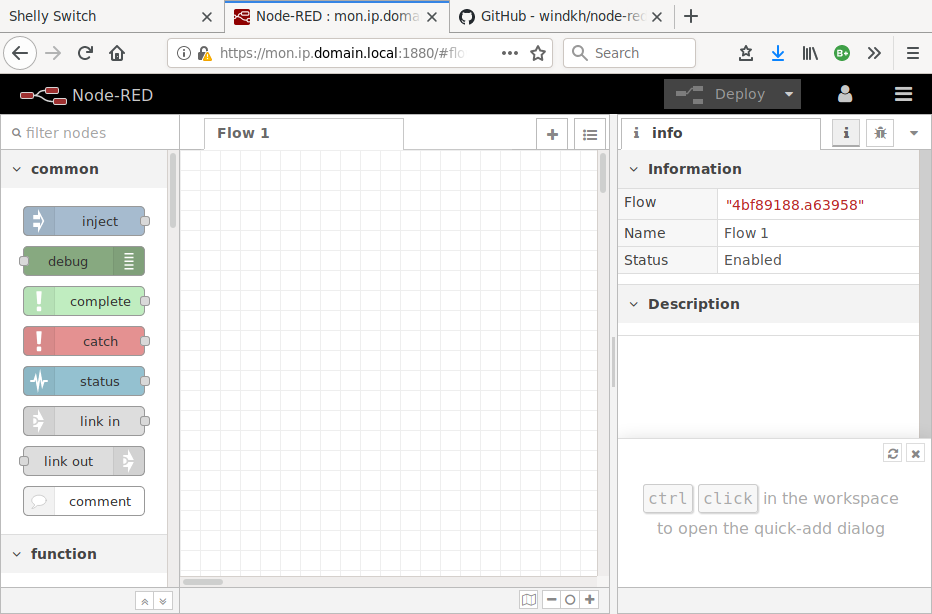Click the palette vertical scrollbar
The image size is (932, 614).
point(173,190)
